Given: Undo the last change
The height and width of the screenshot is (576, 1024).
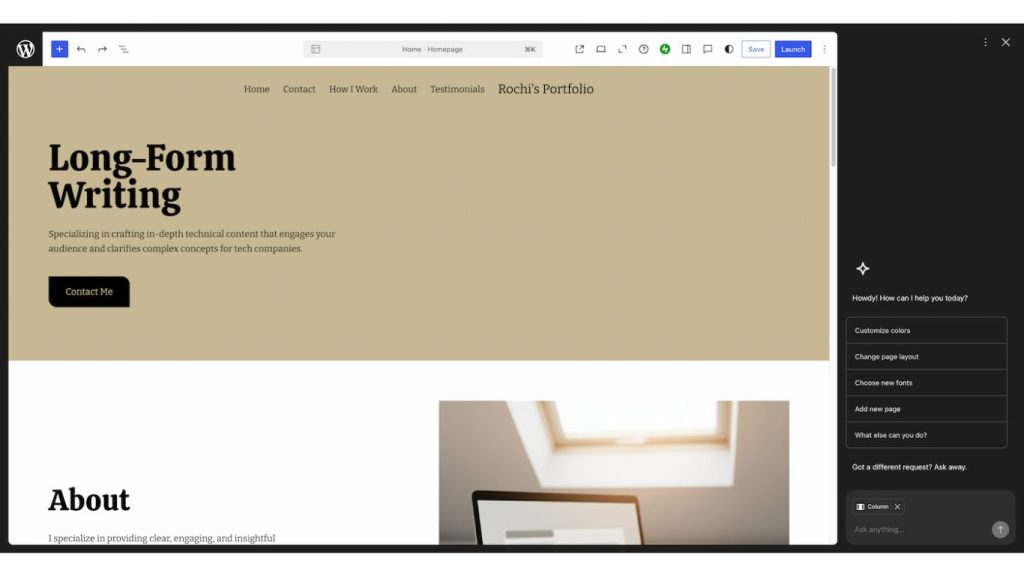Looking at the screenshot, I should [x=81, y=48].
